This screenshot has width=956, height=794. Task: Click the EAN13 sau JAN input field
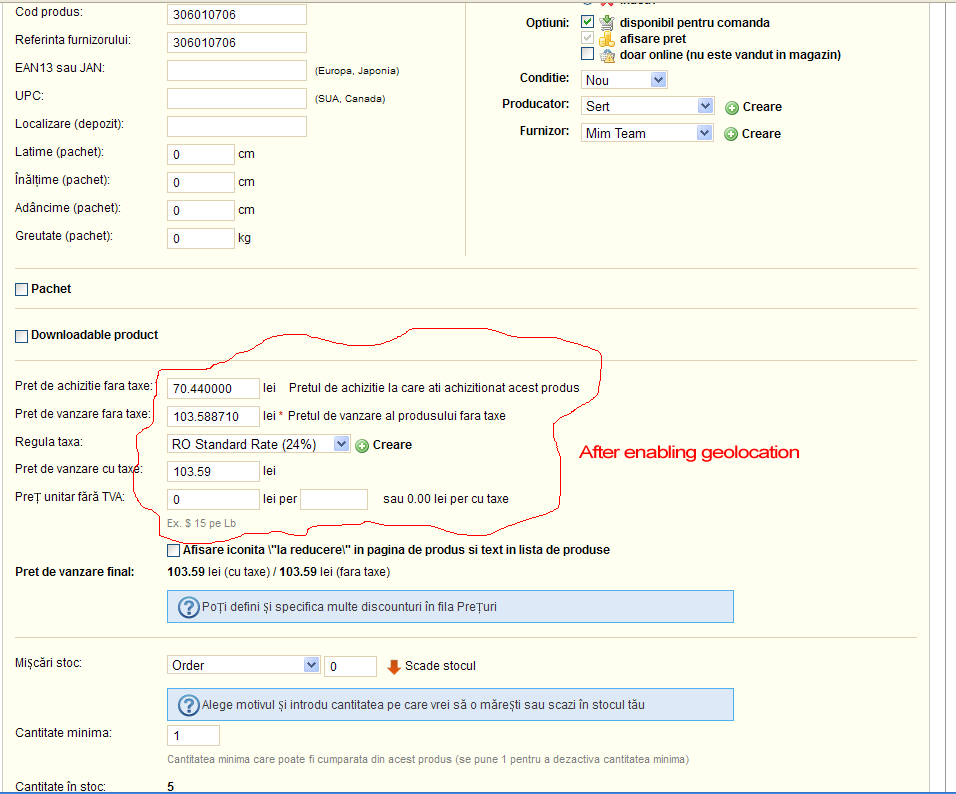pyautogui.click(x=237, y=71)
